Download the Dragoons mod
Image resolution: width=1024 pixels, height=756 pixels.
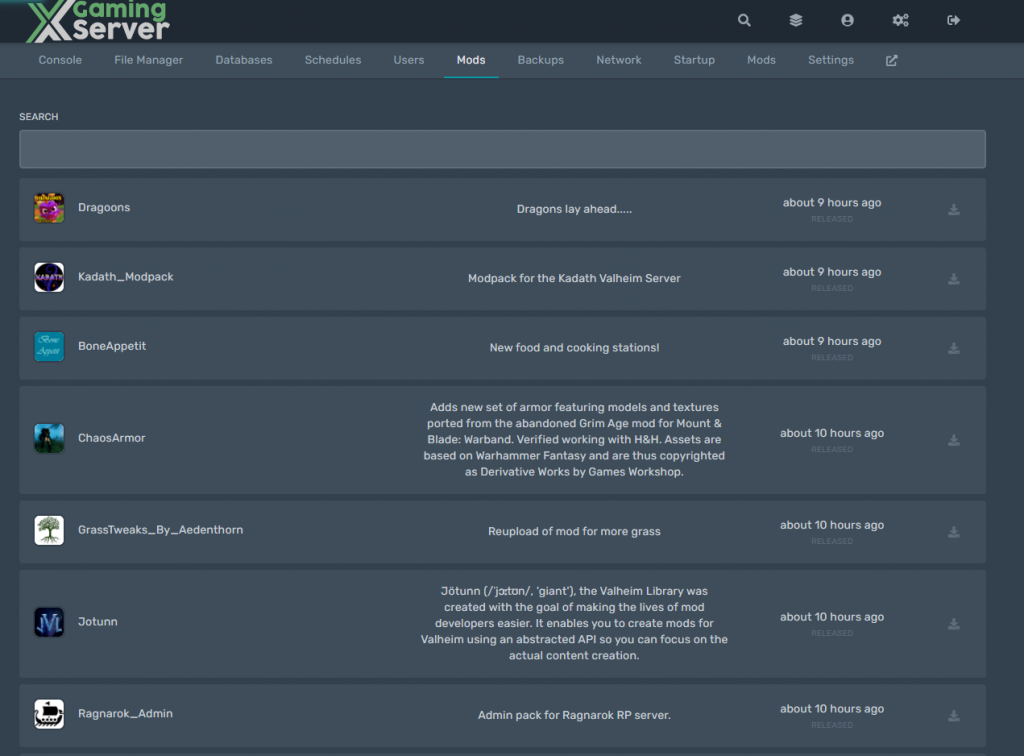click(x=954, y=210)
